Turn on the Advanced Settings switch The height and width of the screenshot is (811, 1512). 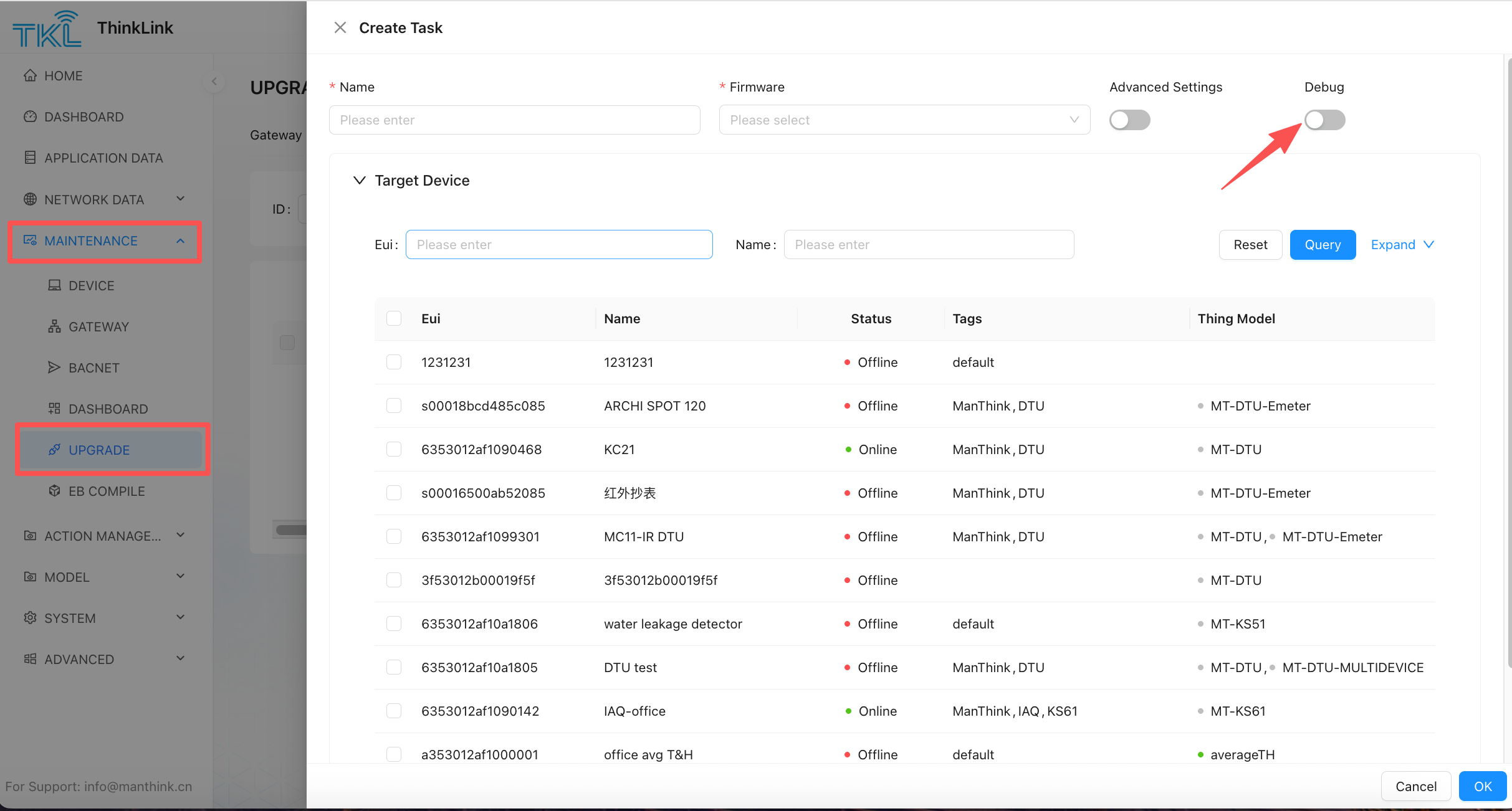(x=1129, y=120)
